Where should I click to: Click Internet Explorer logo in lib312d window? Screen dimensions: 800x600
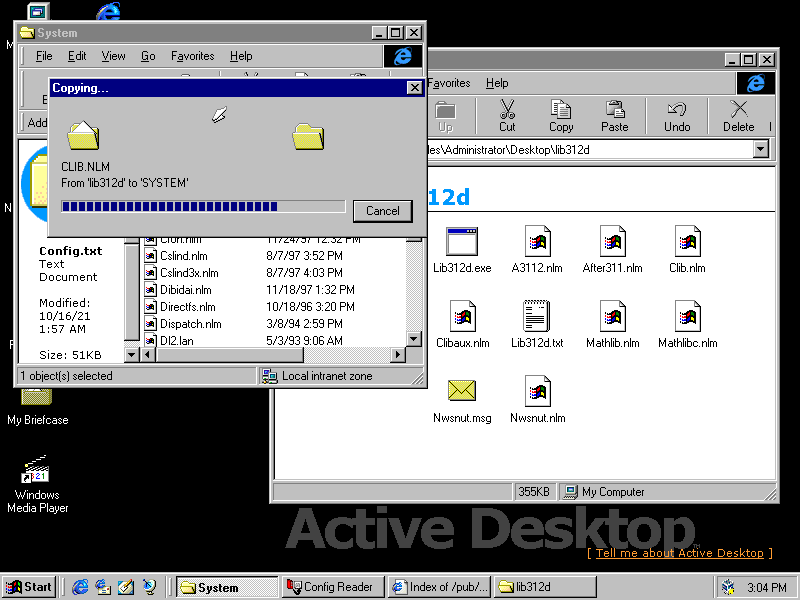756,83
